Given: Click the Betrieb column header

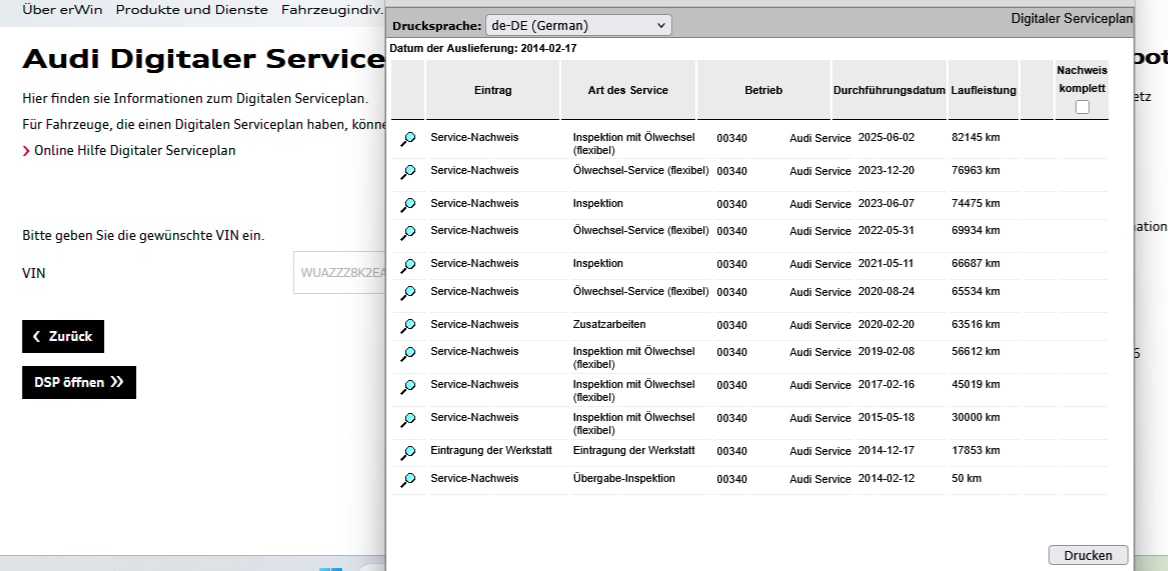Looking at the screenshot, I should click(764, 90).
